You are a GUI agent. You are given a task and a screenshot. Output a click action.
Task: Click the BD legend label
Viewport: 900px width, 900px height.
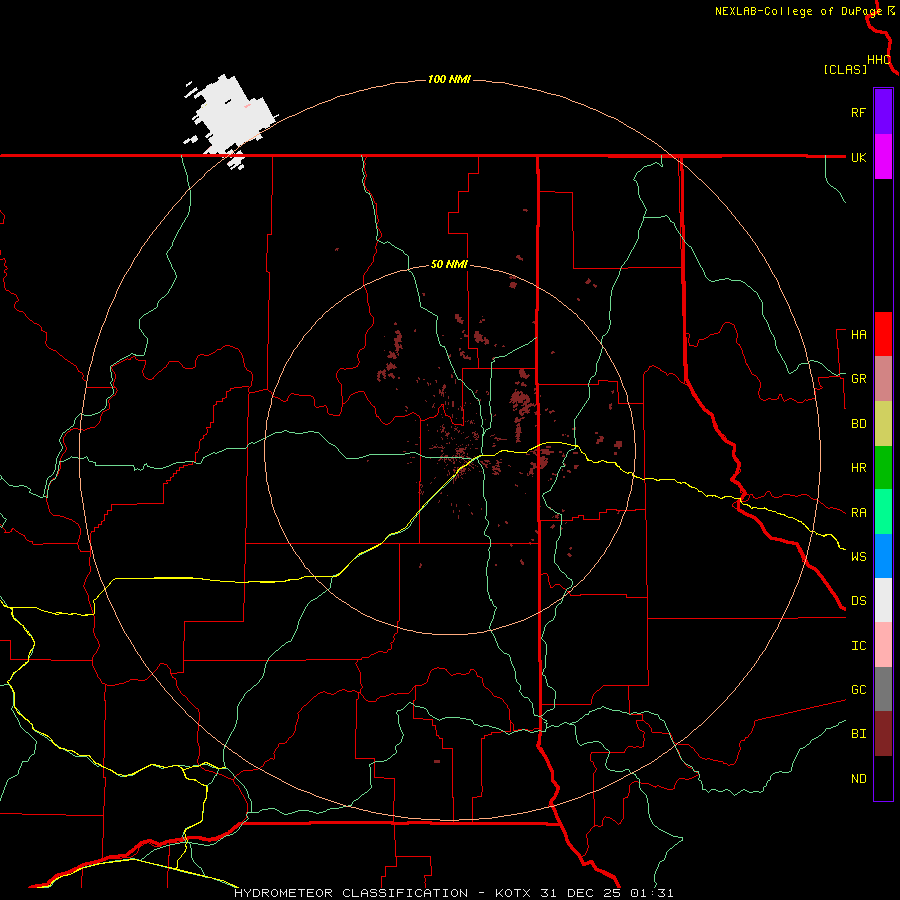tap(858, 424)
